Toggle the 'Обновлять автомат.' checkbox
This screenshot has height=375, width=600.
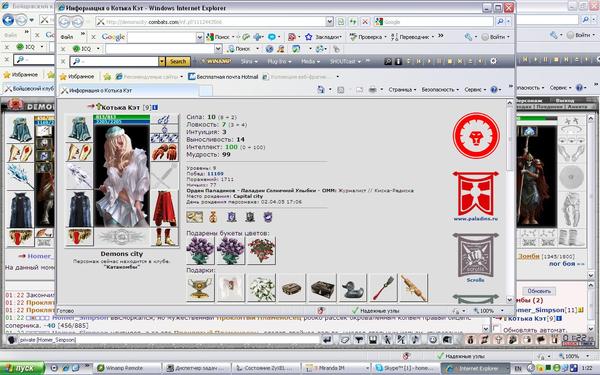pyautogui.click(x=497, y=329)
